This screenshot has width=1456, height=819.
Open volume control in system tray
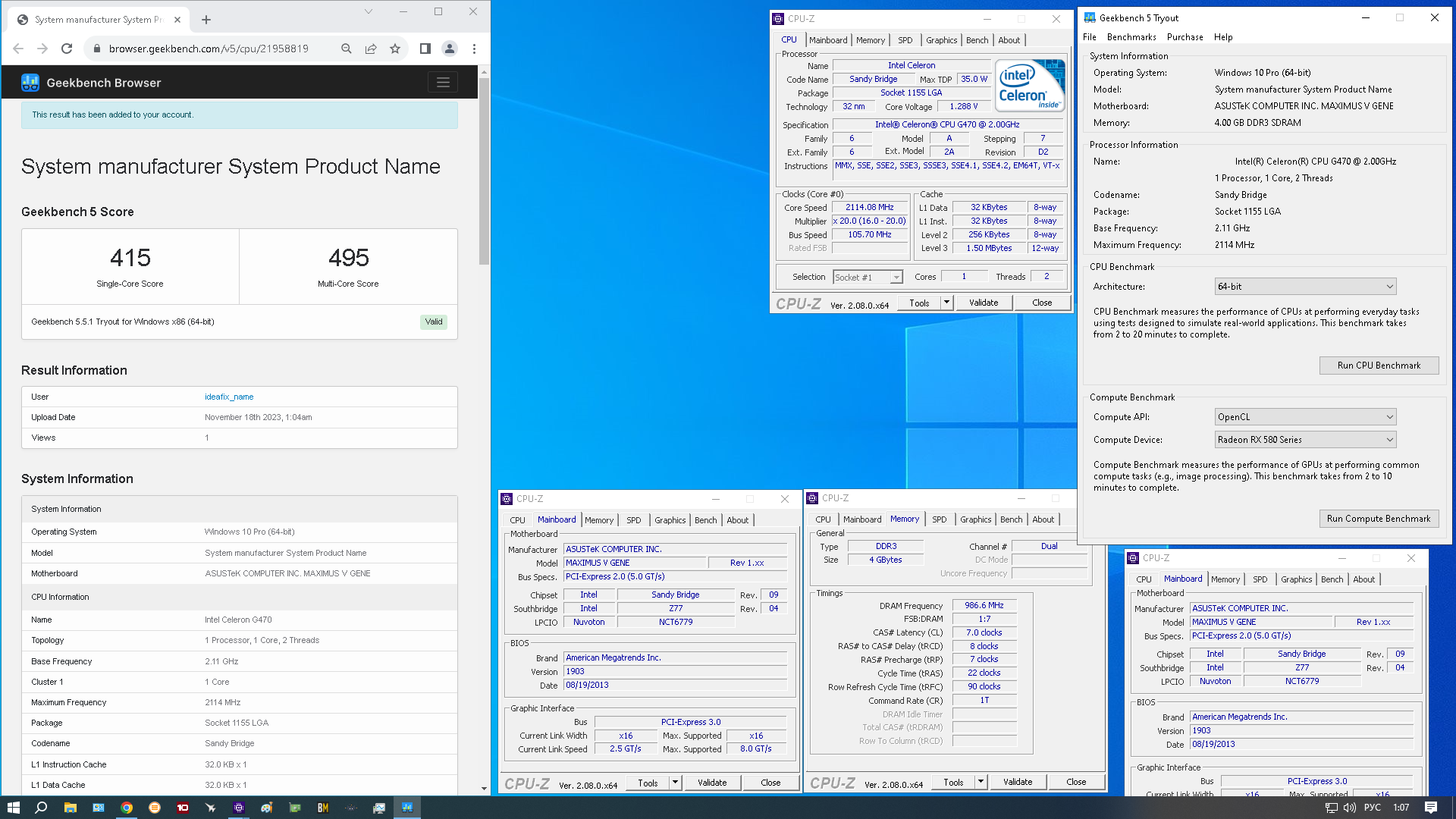(x=1351, y=808)
